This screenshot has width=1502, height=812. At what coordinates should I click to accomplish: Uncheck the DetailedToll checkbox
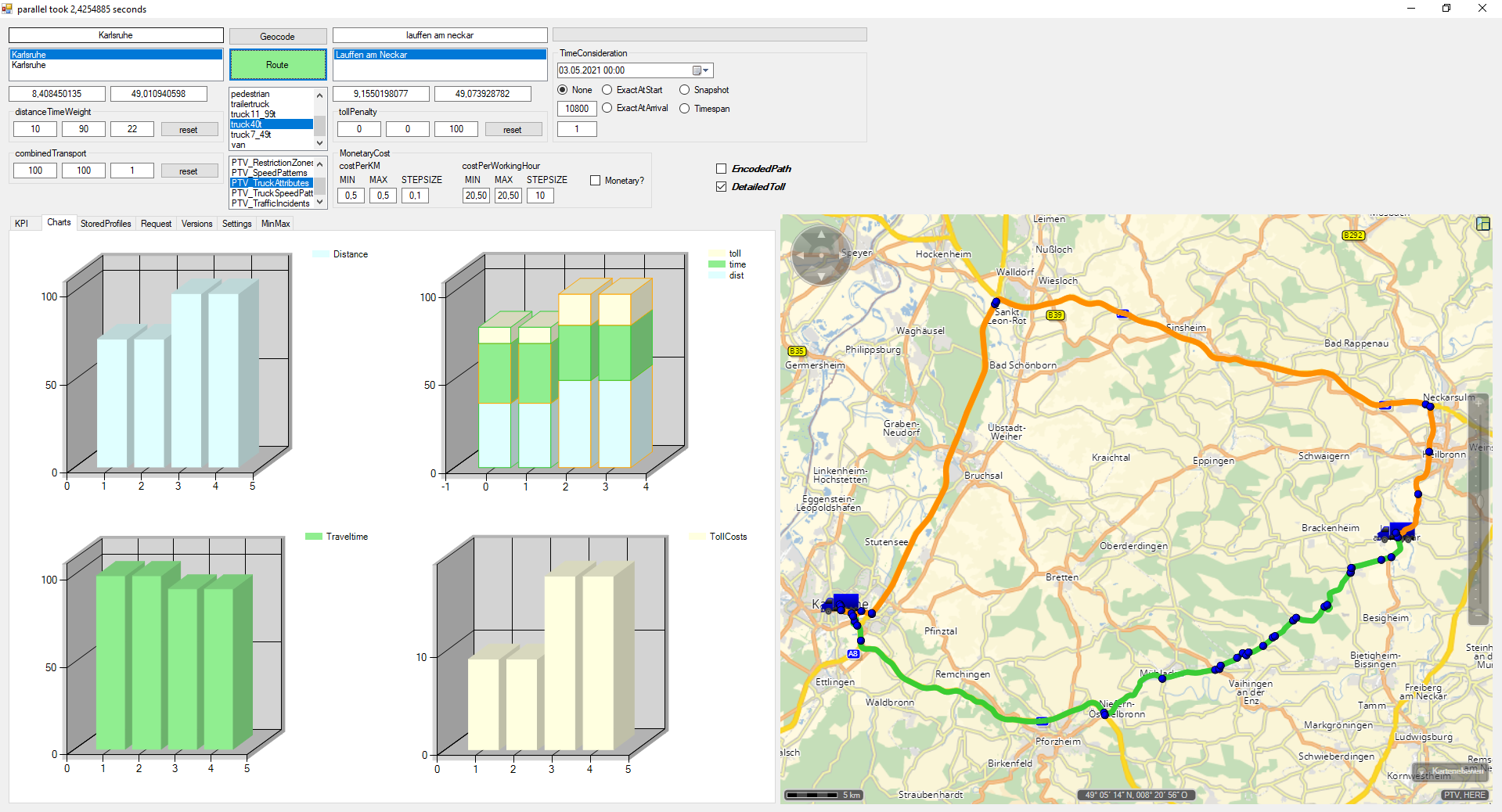coord(721,187)
